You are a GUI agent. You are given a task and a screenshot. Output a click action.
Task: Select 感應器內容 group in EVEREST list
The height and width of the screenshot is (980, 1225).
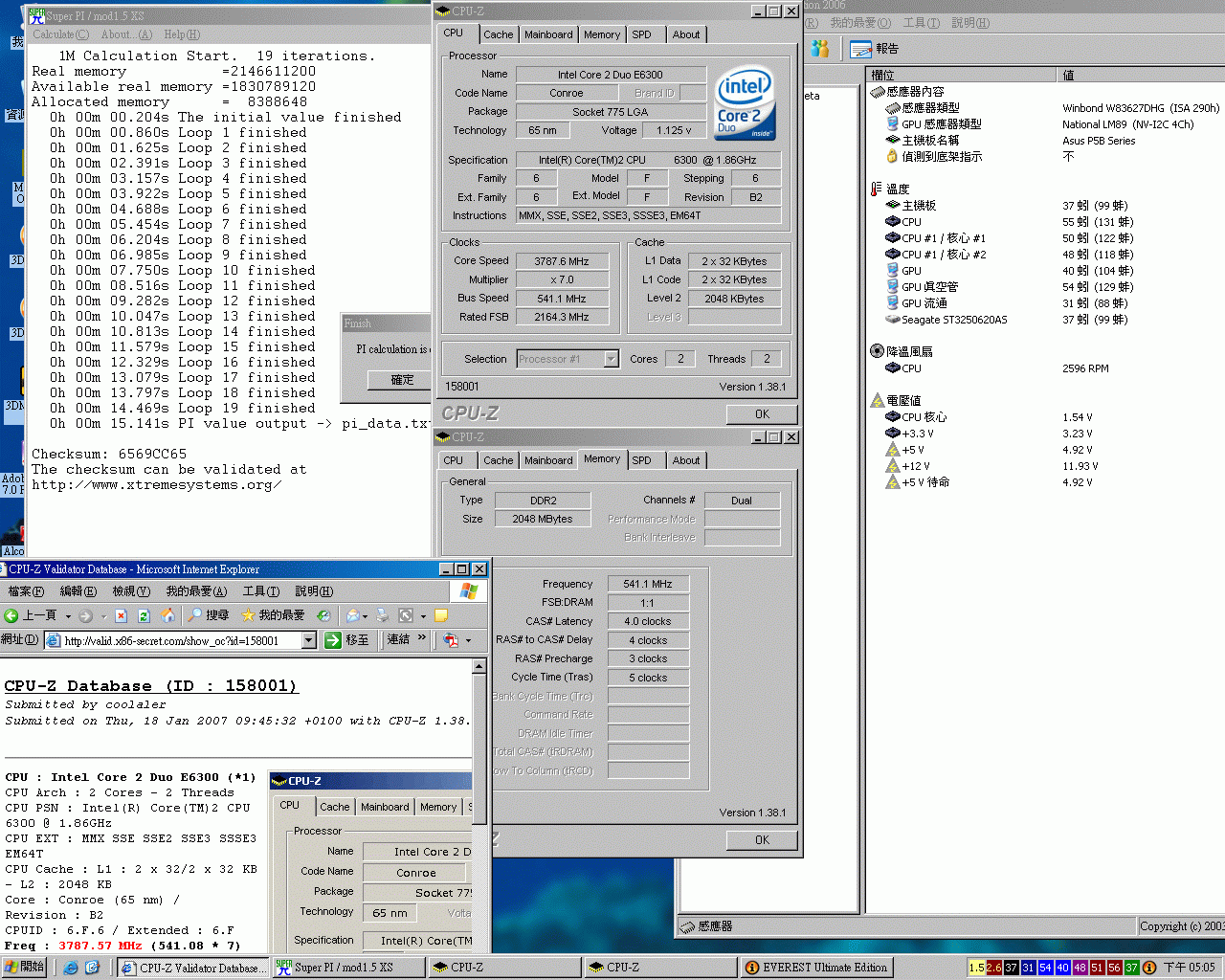point(907,92)
